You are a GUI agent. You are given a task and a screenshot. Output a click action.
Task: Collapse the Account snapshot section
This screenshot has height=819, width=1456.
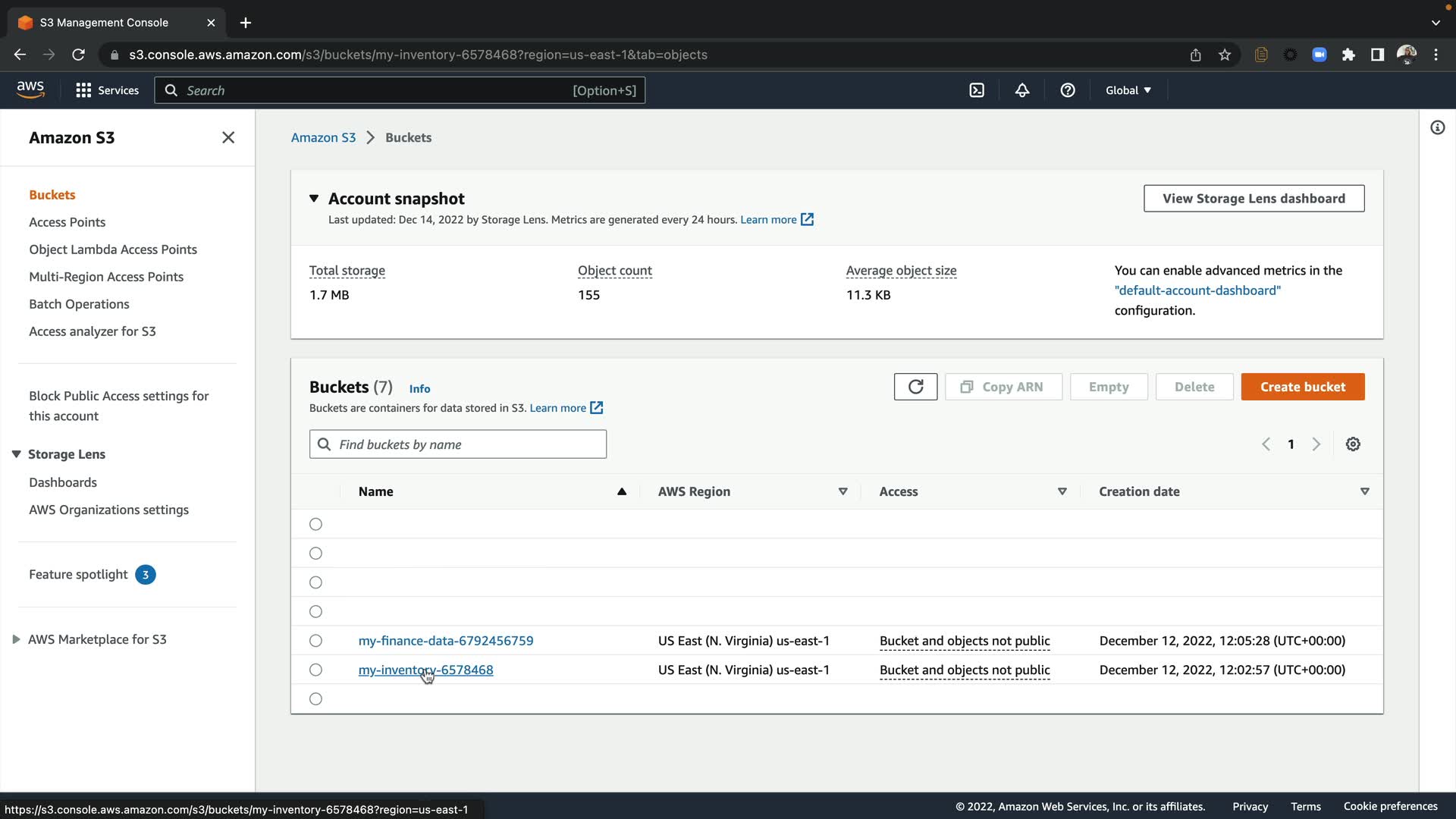314,199
